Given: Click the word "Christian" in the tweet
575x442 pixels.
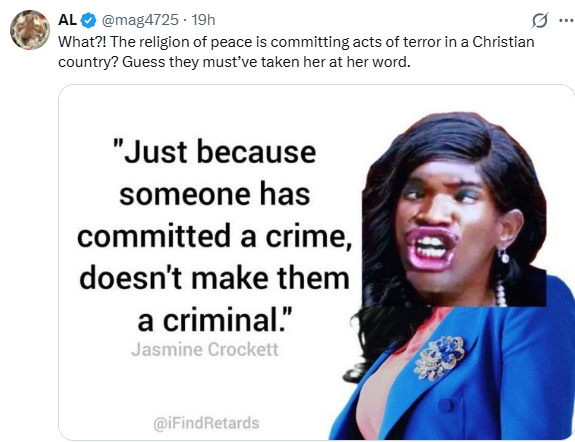Looking at the screenshot, I should (x=503, y=41).
